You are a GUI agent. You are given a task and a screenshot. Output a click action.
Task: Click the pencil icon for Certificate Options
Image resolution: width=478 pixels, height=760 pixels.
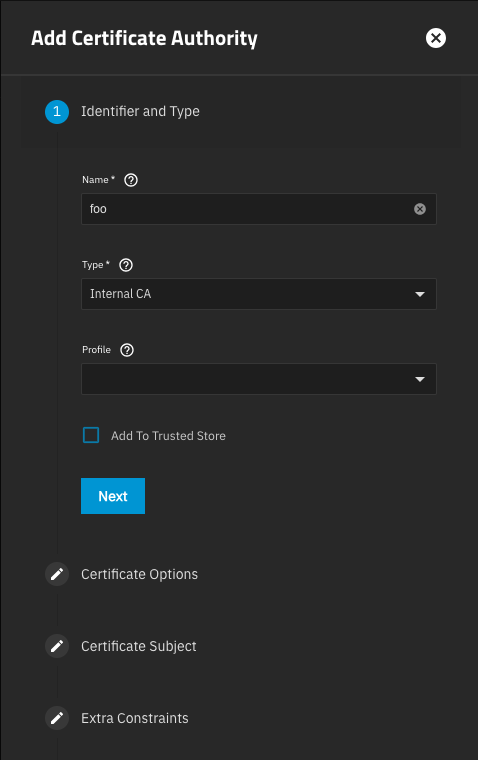click(x=57, y=574)
